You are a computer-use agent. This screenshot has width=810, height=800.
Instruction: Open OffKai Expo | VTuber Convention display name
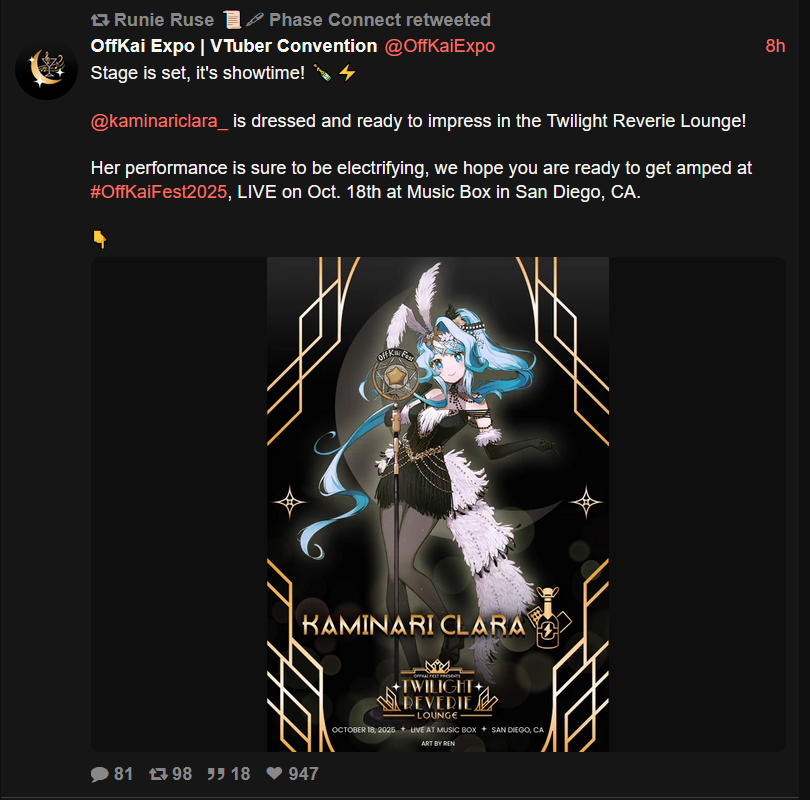coord(233,46)
